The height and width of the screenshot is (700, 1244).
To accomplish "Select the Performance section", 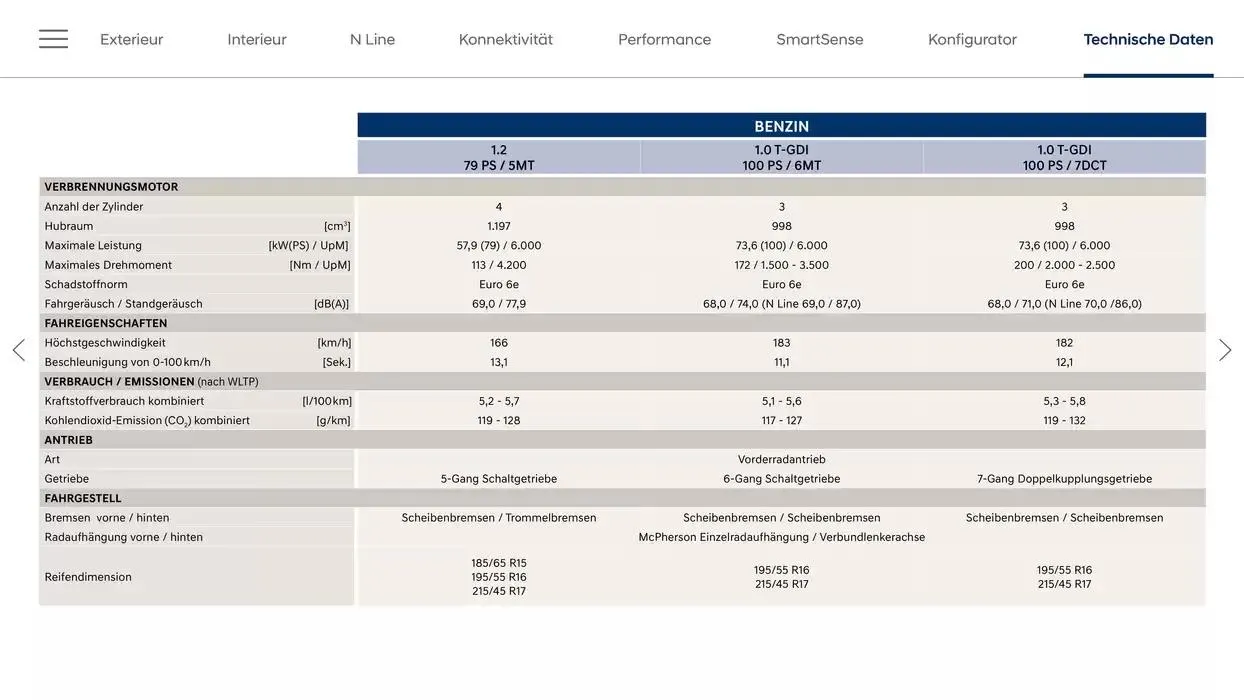I will 664,38.
